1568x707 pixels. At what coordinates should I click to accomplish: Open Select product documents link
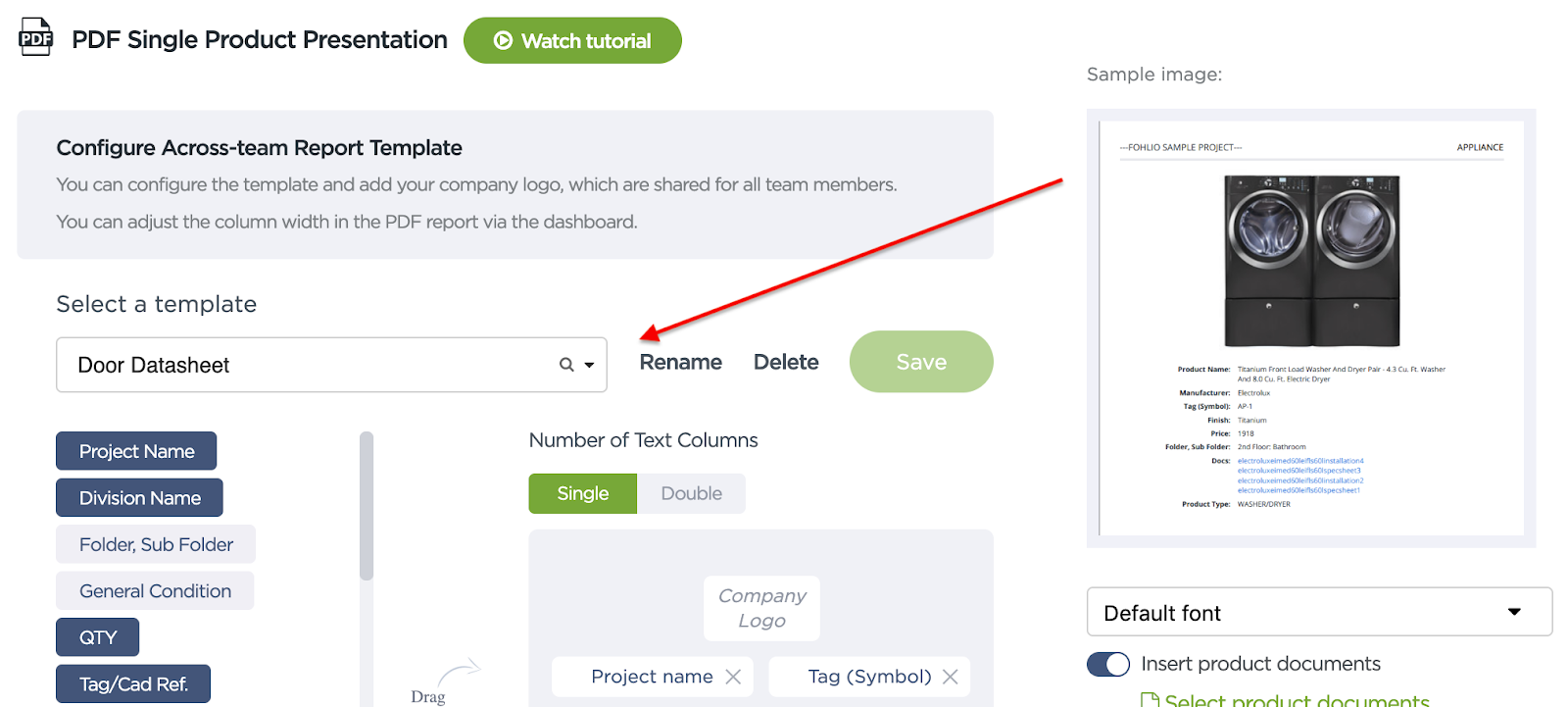click(x=1297, y=700)
